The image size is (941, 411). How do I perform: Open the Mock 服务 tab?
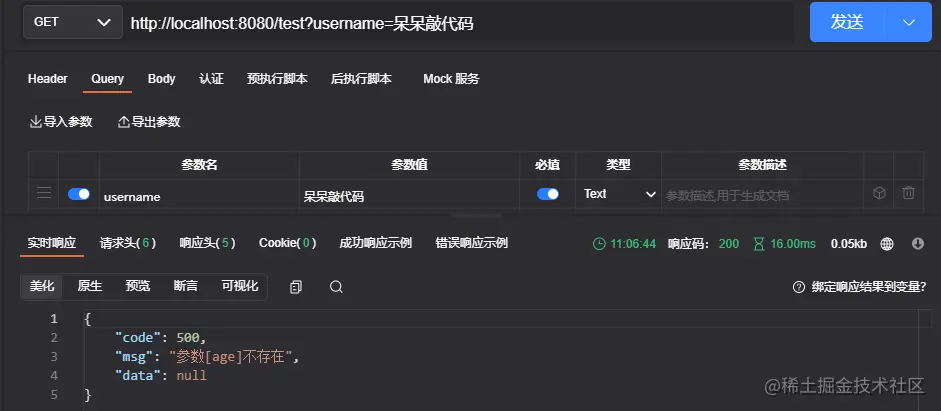coord(451,79)
